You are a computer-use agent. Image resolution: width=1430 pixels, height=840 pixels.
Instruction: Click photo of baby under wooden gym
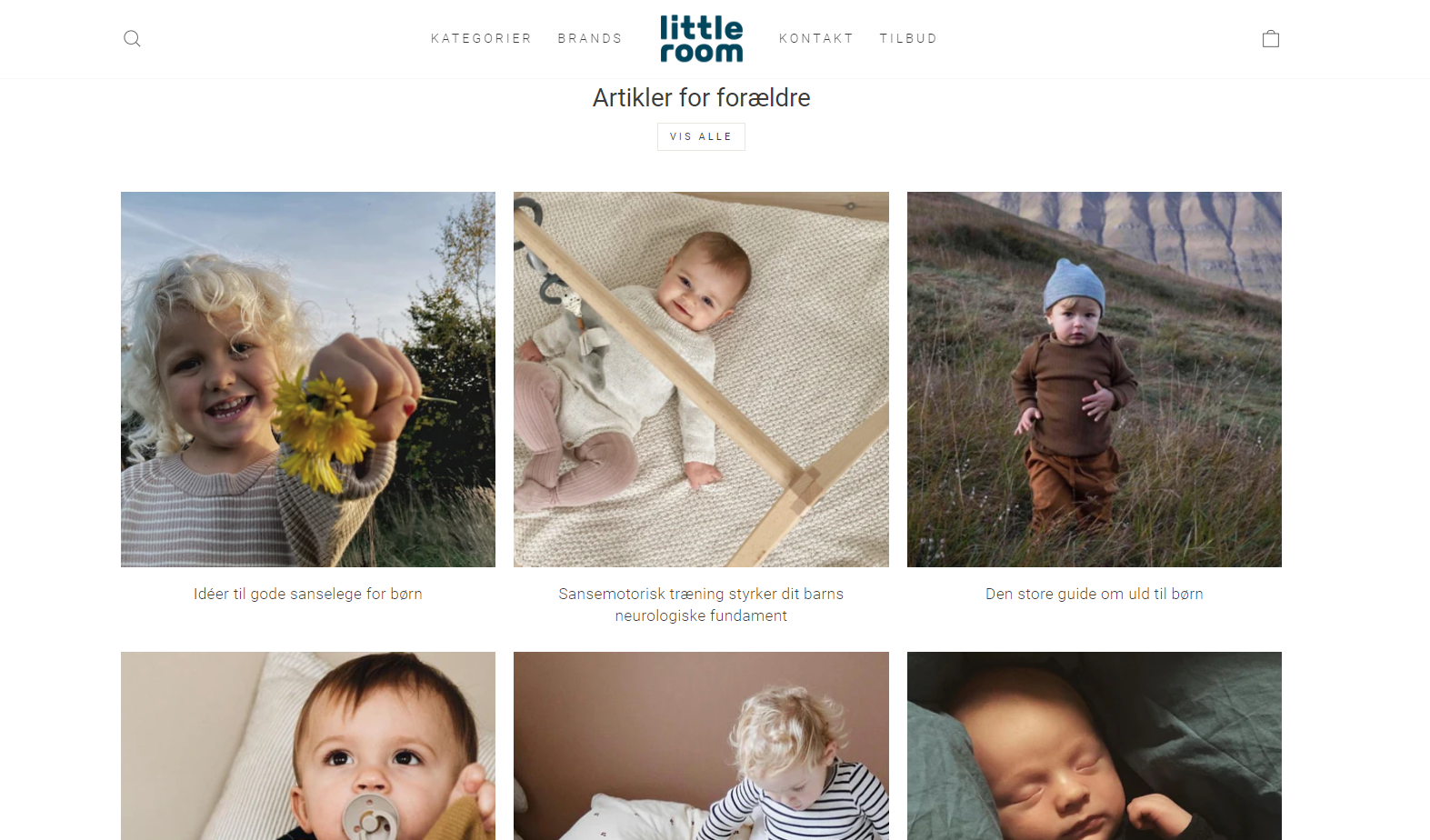(x=701, y=379)
